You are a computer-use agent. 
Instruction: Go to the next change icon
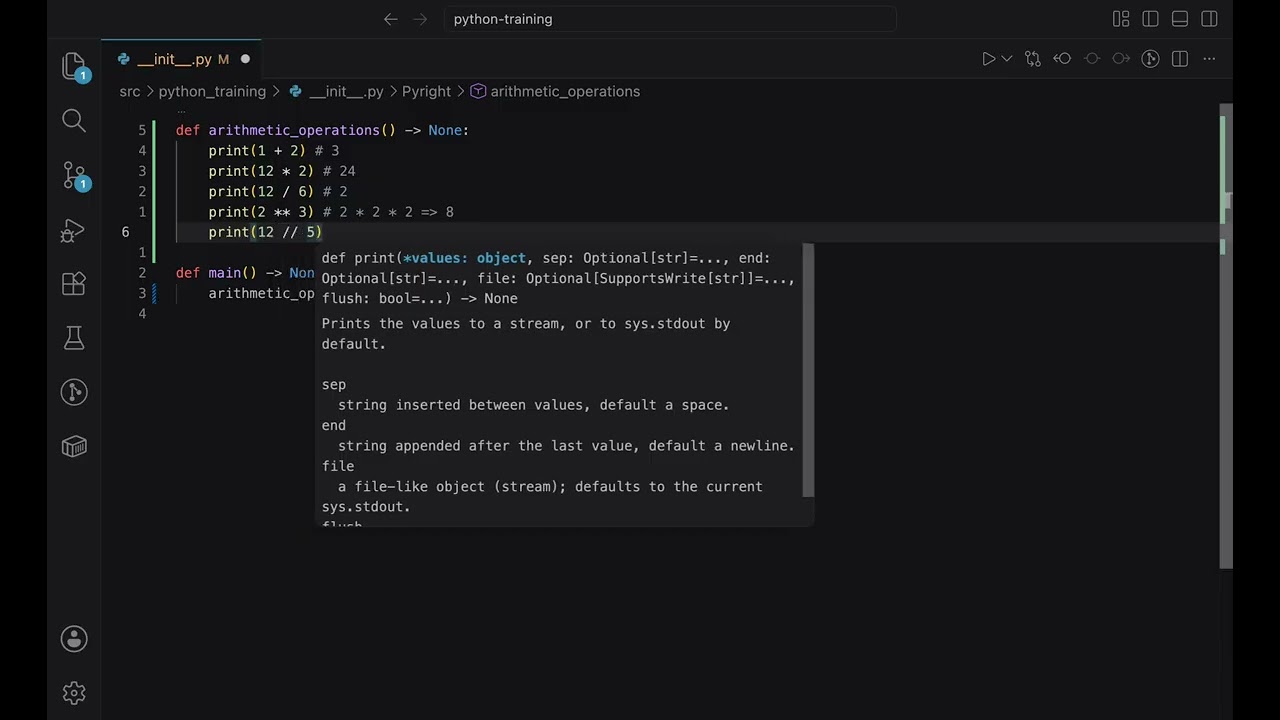pyautogui.click(x=1121, y=59)
